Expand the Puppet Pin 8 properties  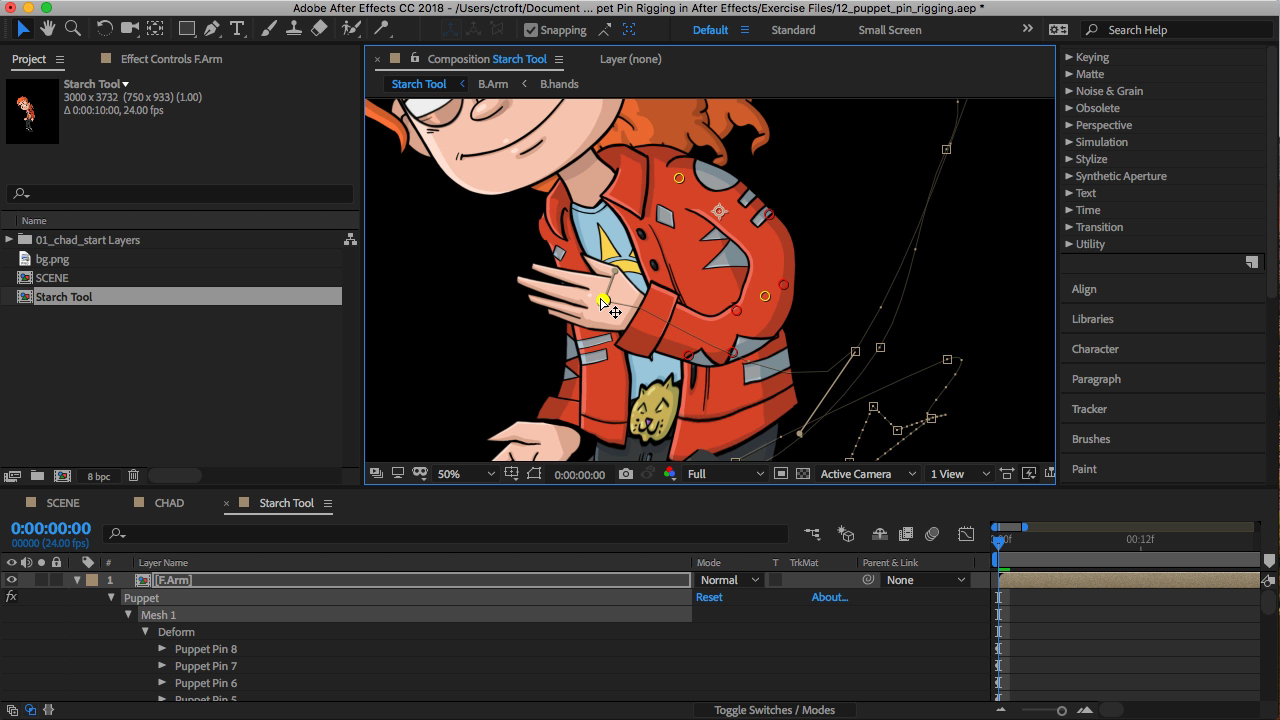click(163, 648)
